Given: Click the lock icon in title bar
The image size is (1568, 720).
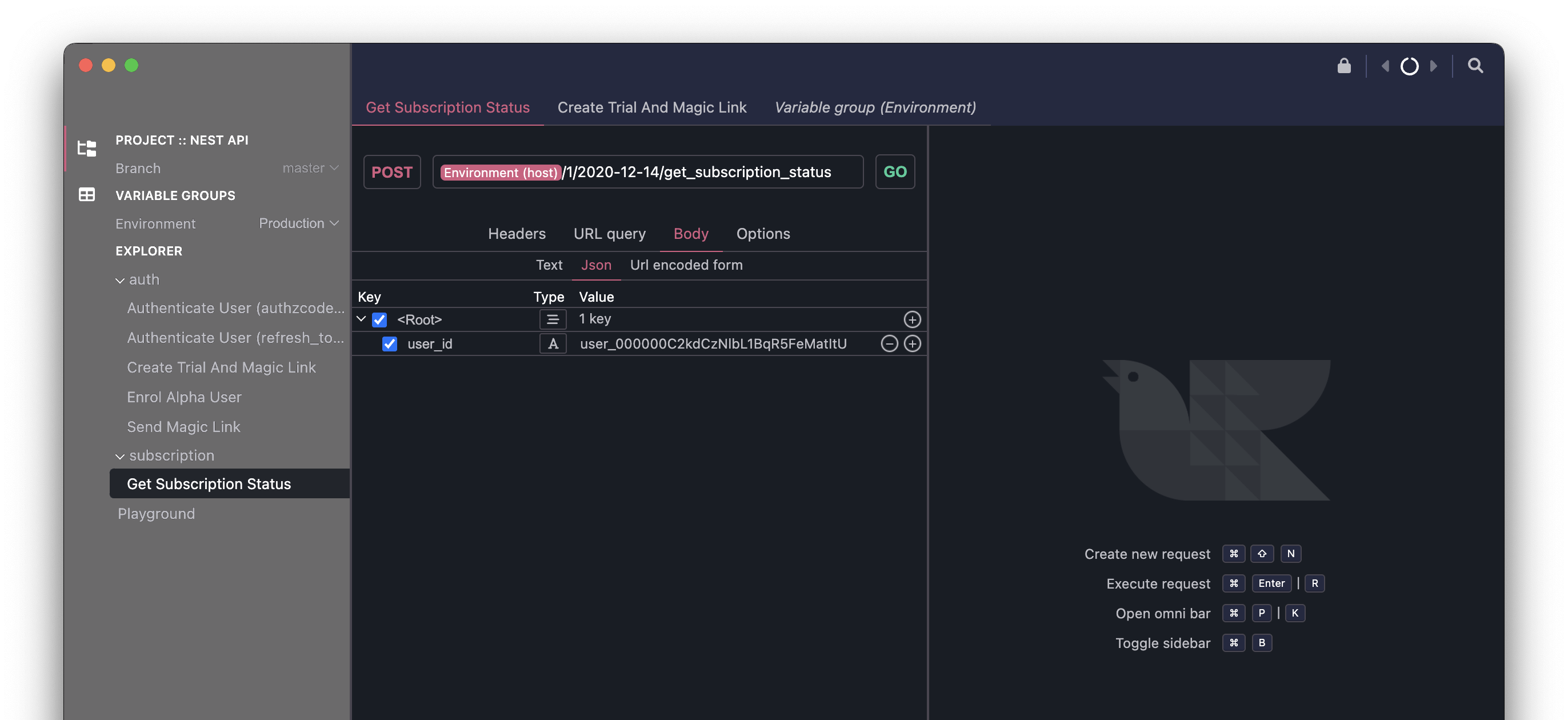Looking at the screenshot, I should (x=1345, y=66).
